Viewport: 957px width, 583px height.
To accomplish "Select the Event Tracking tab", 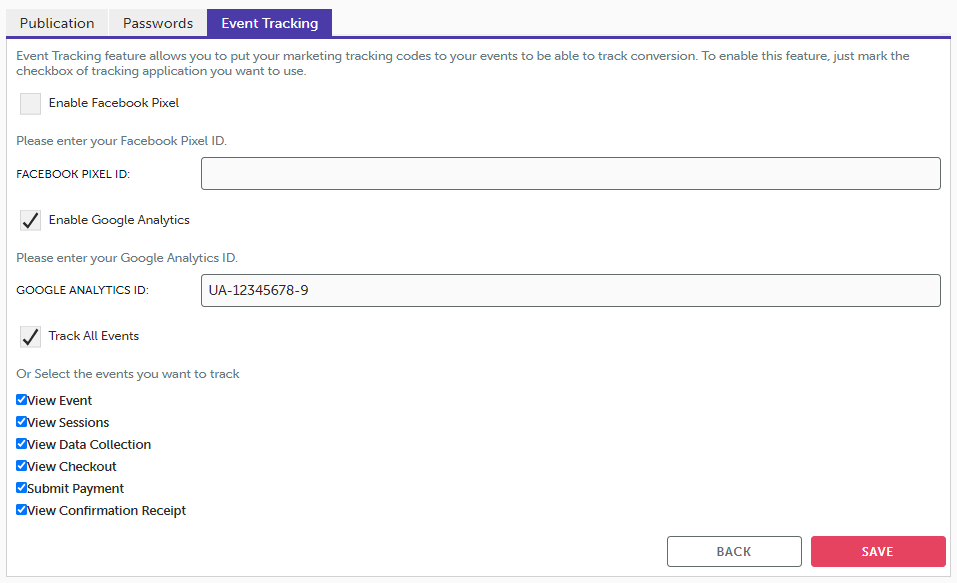I will [x=269, y=23].
